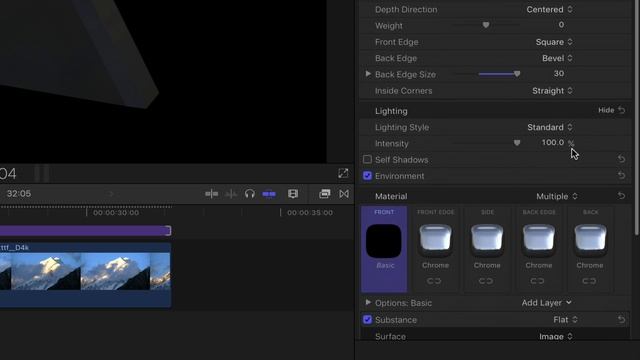Open Inside Corners Straight dropdown

[x=552, y=91]
